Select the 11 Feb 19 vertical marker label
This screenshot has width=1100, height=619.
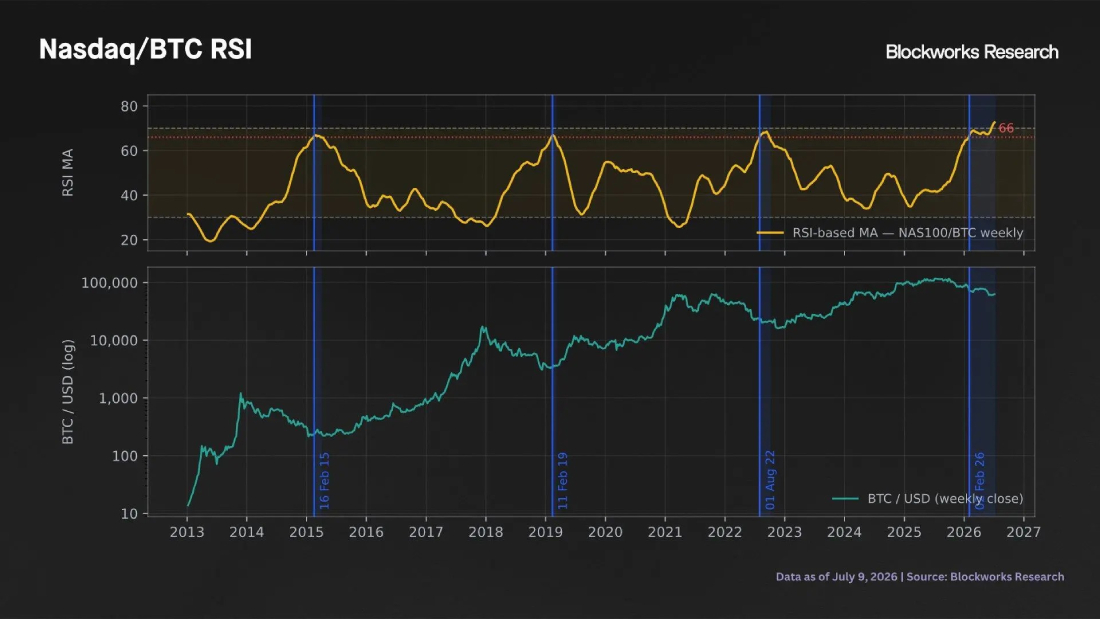[x=563, y=481]
